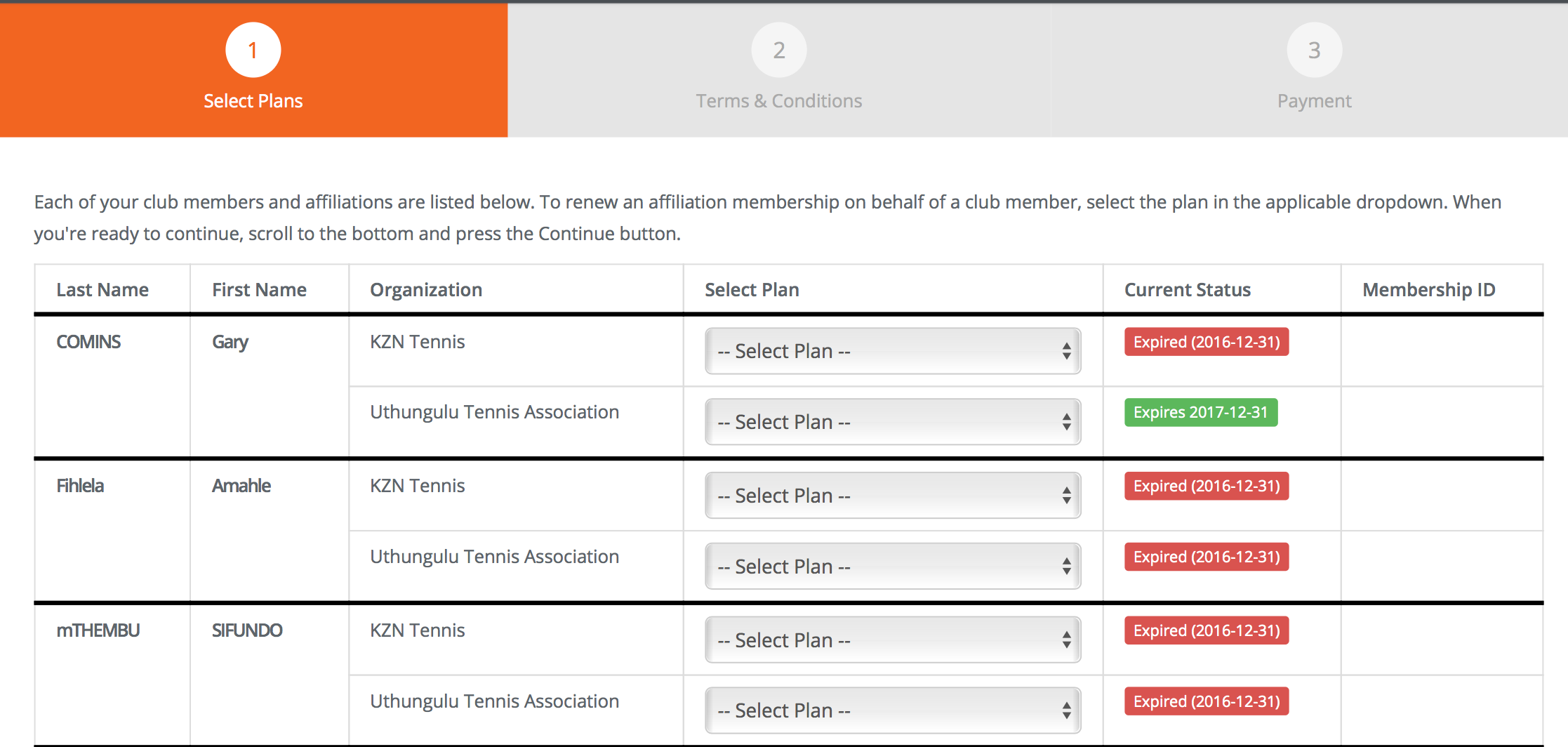Click the Membership ID column header
The width and height of the screenshot is (1568, 747).
coord(1428,290)
